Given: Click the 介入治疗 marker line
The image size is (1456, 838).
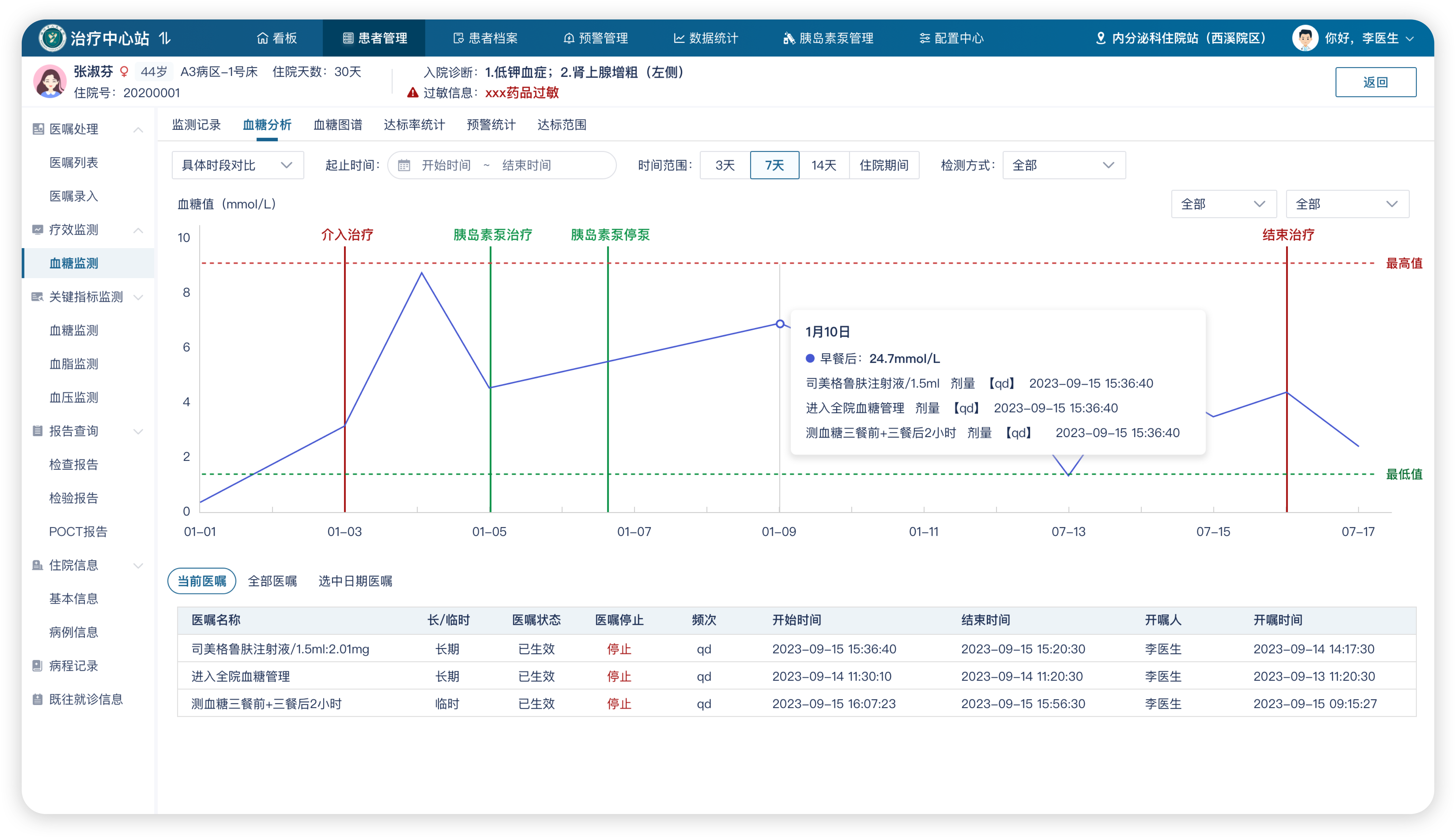Looking at the screenshot, I should (x=345, y=379).
